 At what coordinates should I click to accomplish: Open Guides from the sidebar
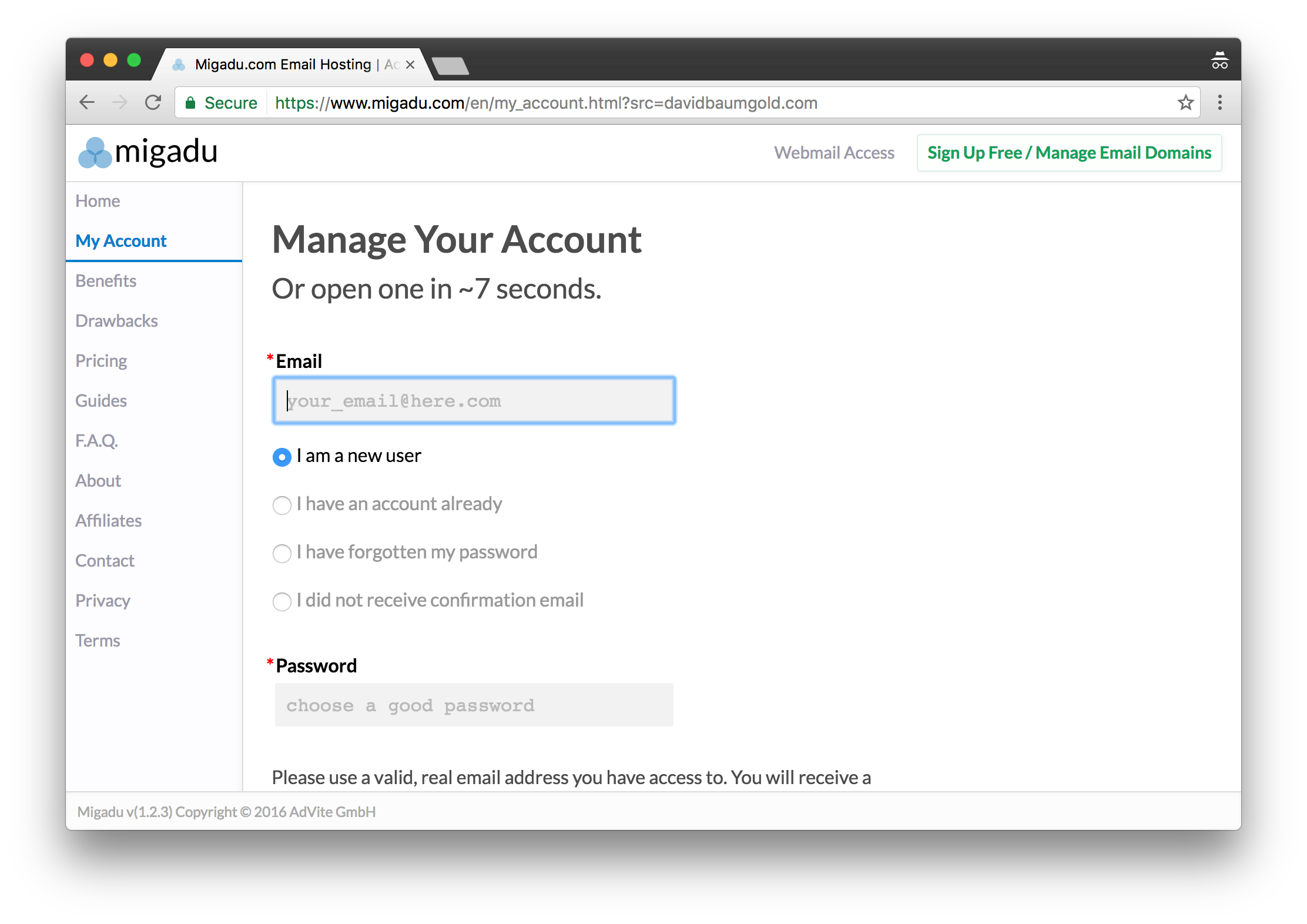click(x=101, y=401)
